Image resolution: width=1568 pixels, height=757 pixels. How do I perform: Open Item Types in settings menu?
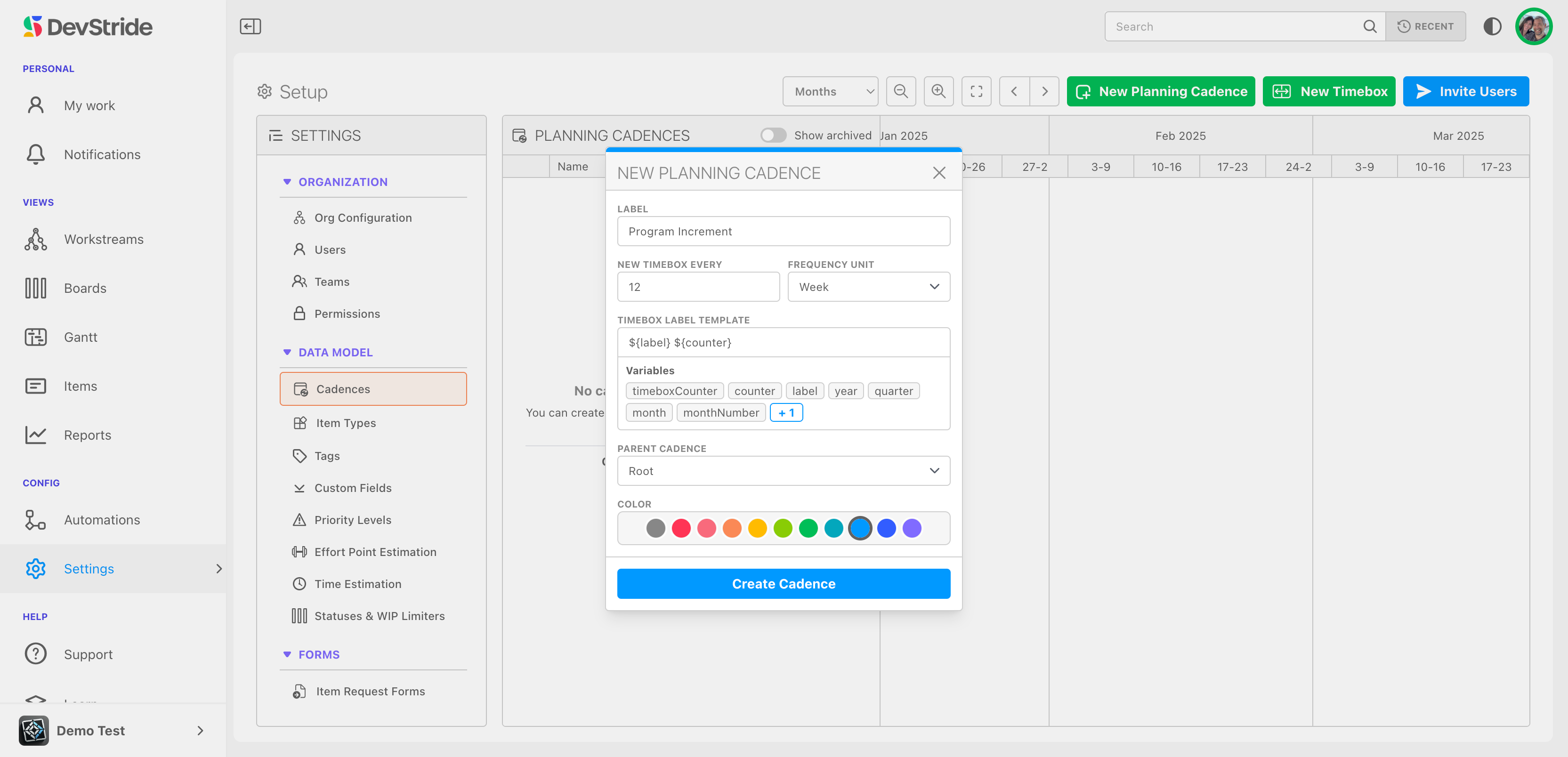point(345,423)
